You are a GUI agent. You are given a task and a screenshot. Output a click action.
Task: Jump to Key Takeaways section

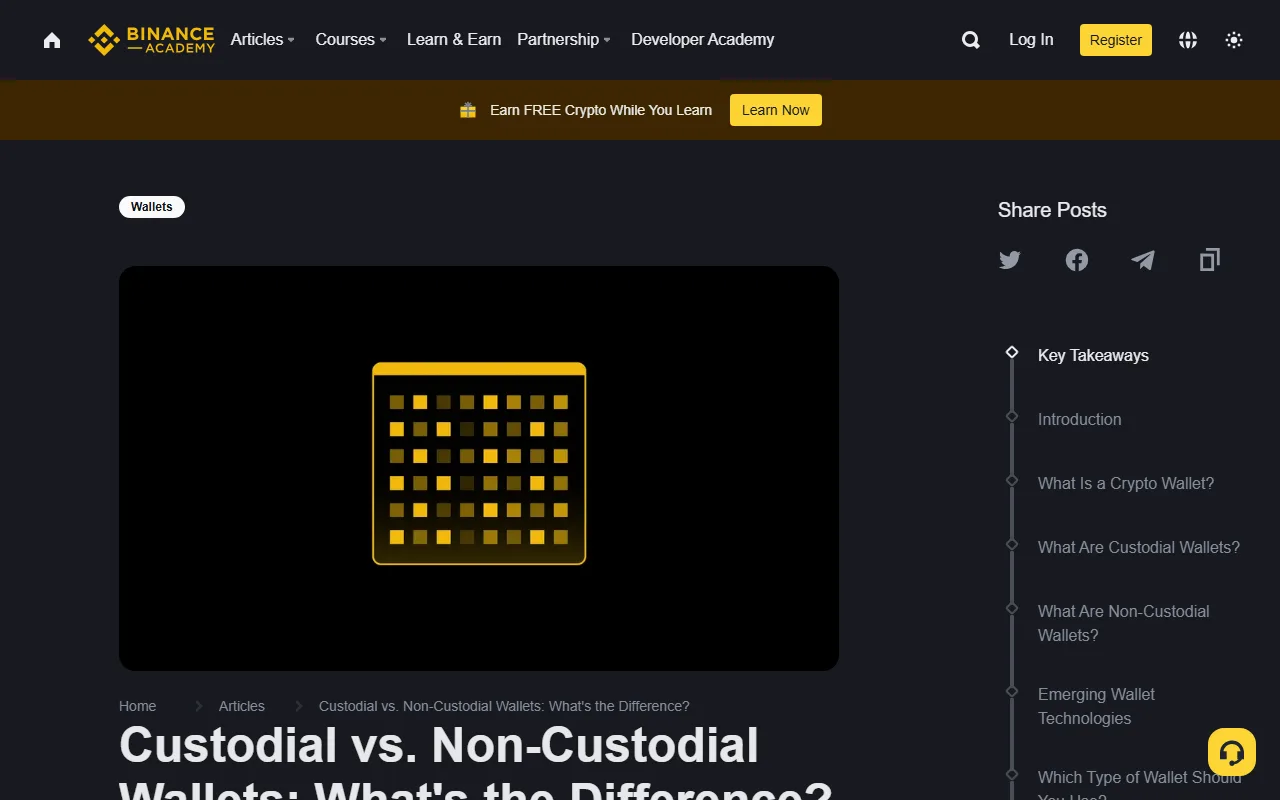click(1093, 355)
